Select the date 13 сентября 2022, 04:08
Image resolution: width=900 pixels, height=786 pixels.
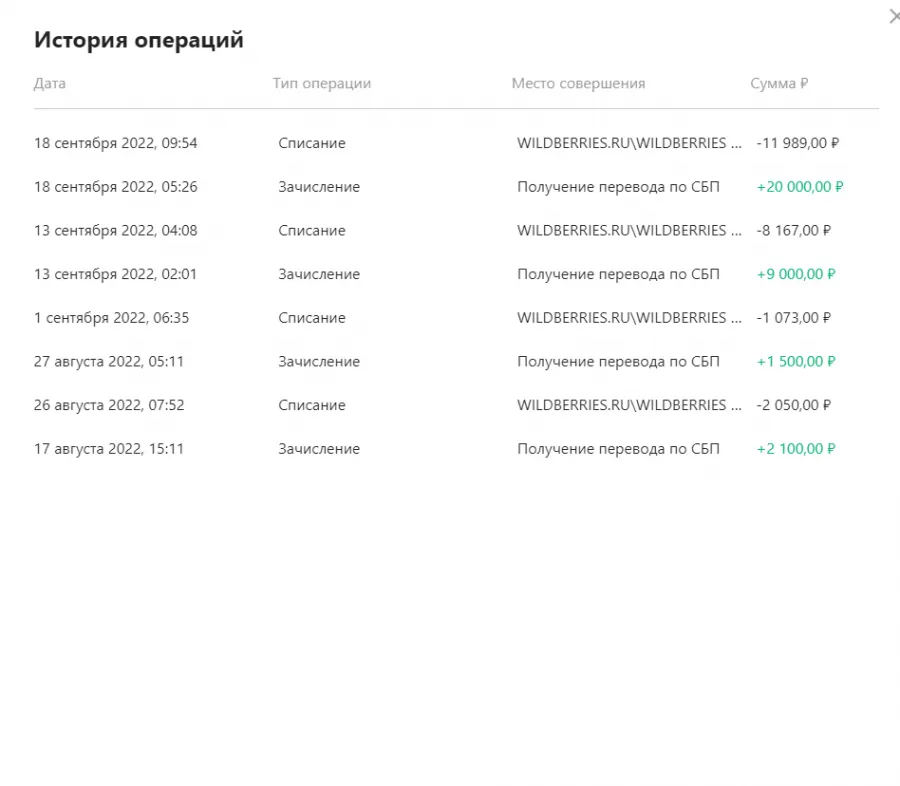115,230
